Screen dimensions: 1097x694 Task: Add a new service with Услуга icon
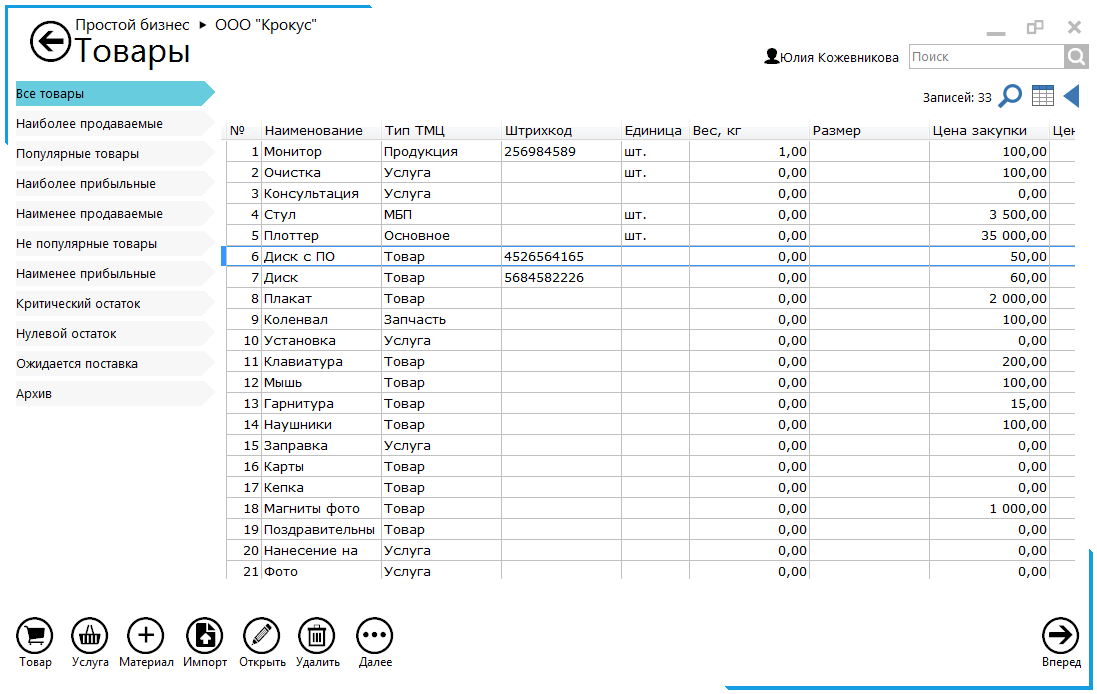[90, 635]
